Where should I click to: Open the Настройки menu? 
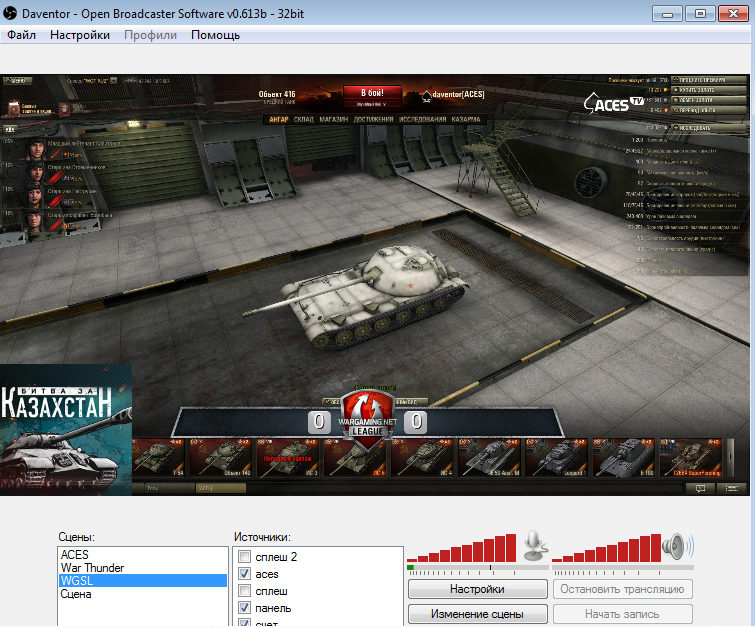[80, 35]
